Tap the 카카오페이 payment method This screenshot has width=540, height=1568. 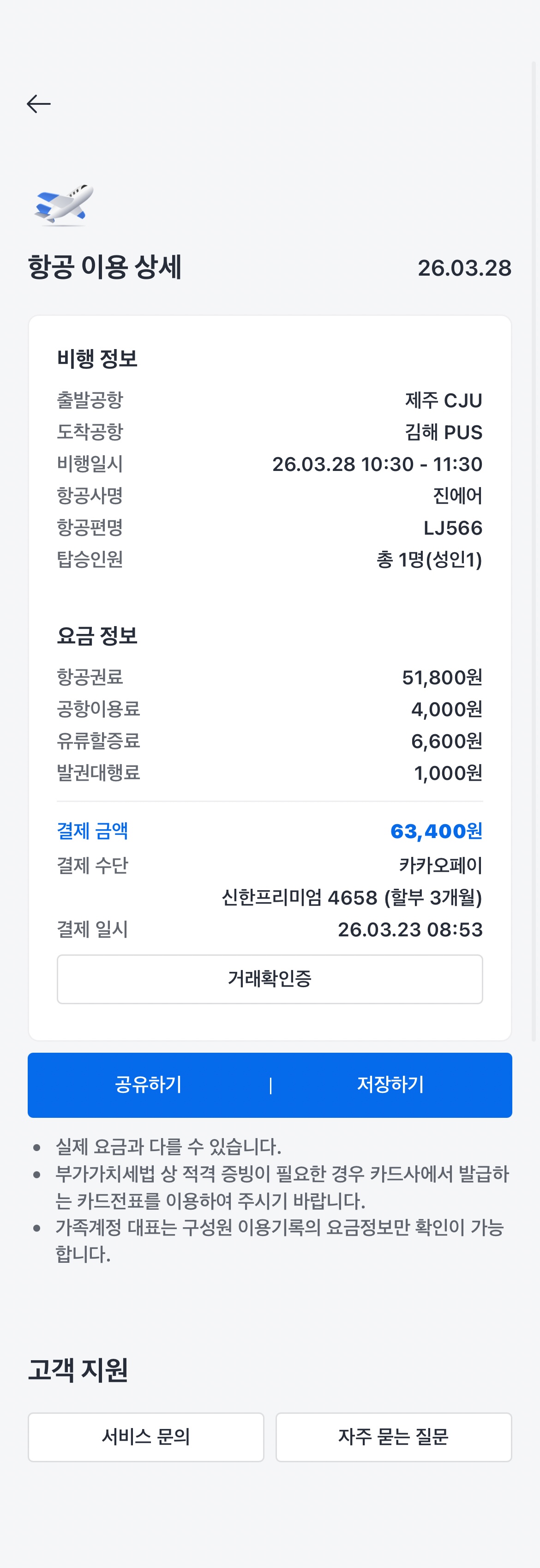coord(440,865)
